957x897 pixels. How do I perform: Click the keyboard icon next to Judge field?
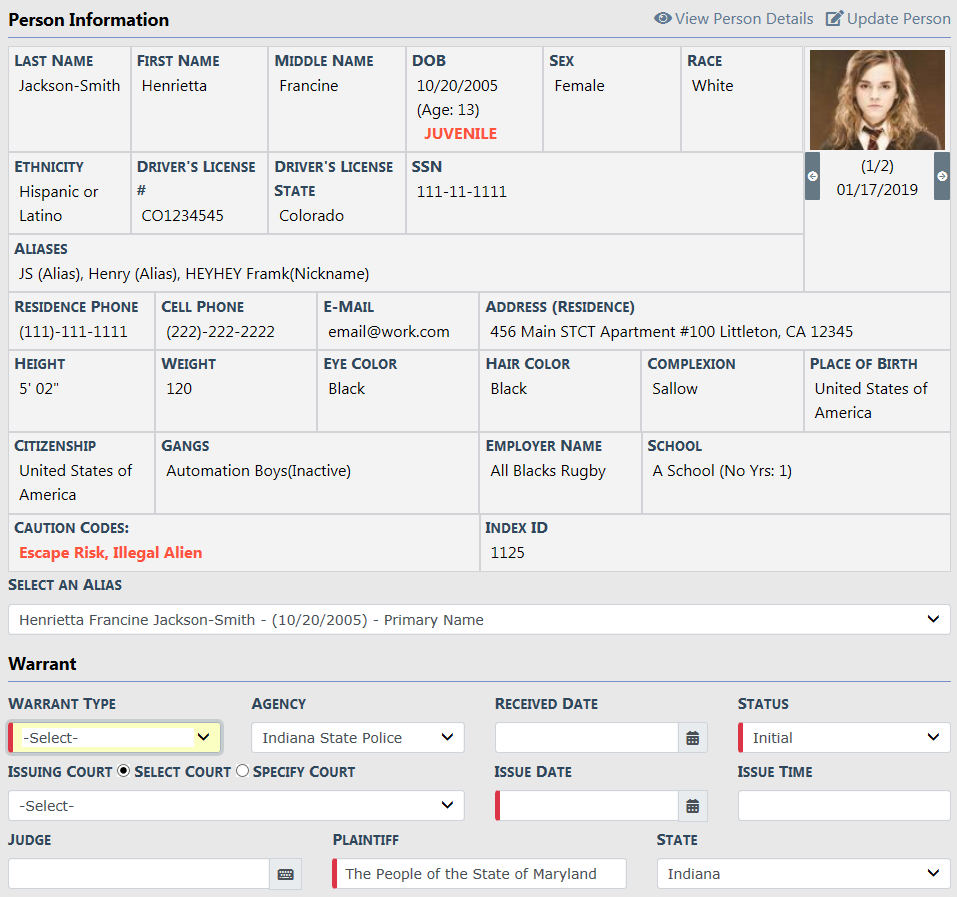[x=285, y=874]
